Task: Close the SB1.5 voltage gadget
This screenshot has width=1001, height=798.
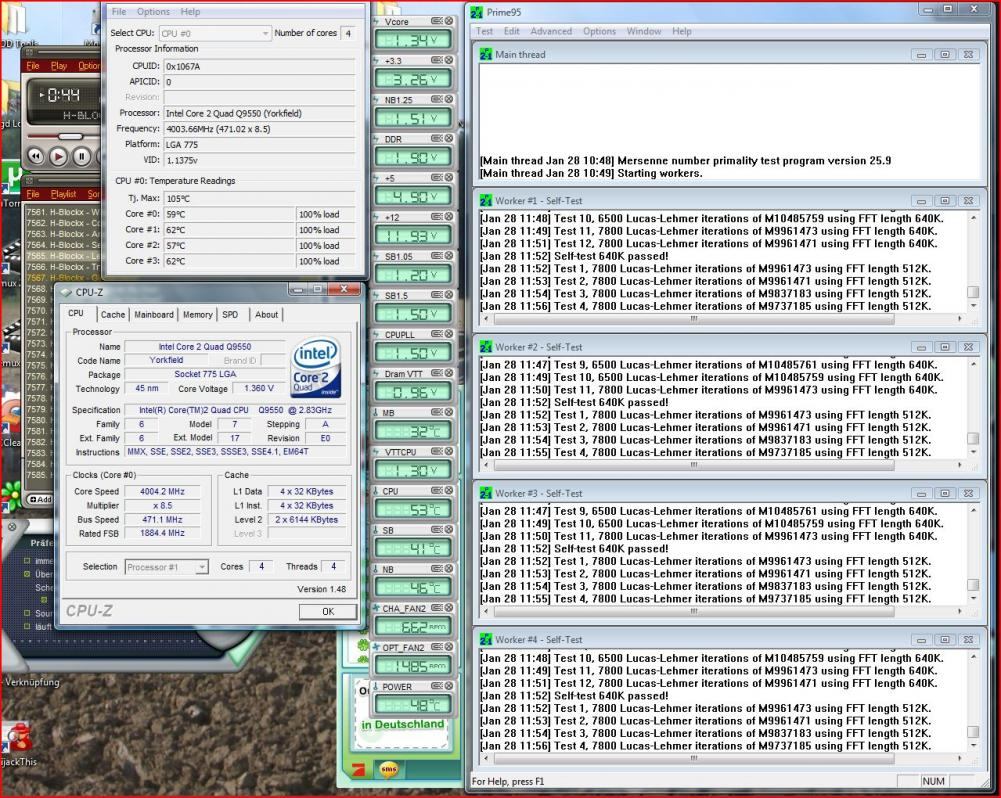Action: coord(449,295)
